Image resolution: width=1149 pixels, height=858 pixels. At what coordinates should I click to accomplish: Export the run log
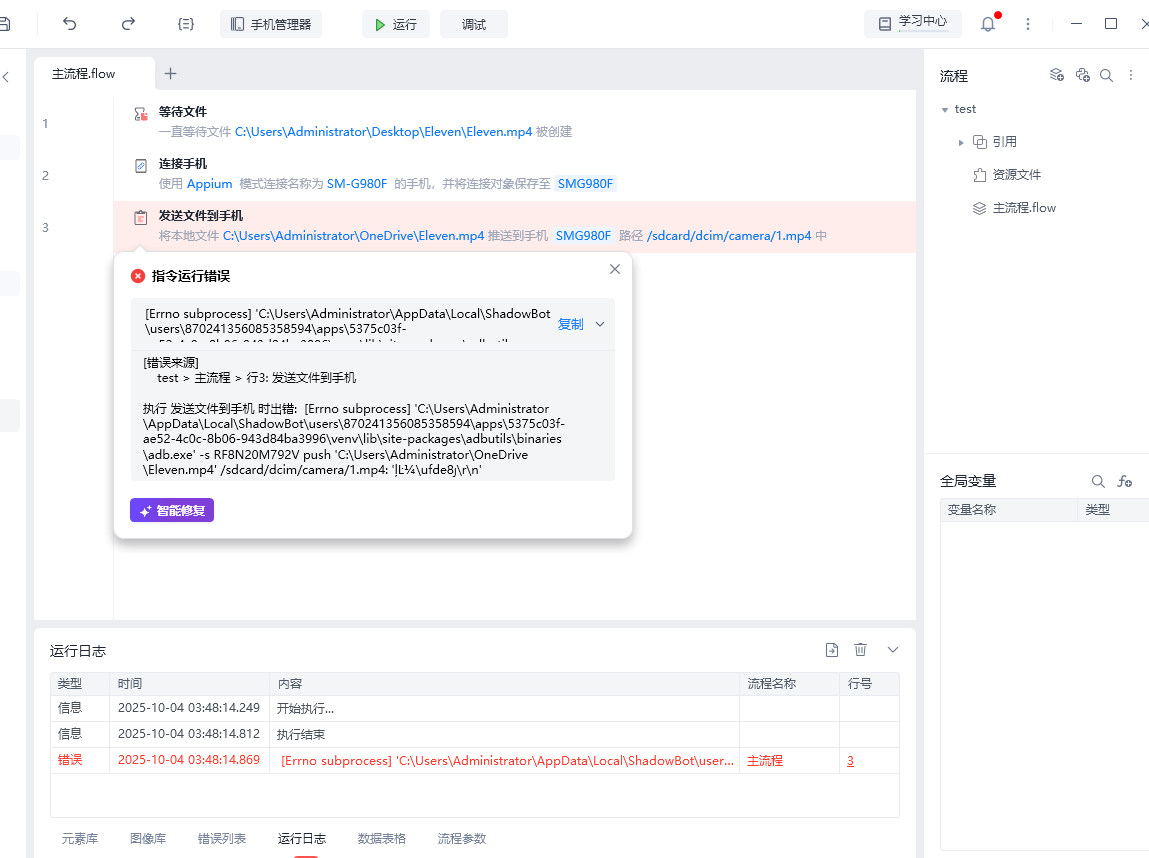coord(832,650)
